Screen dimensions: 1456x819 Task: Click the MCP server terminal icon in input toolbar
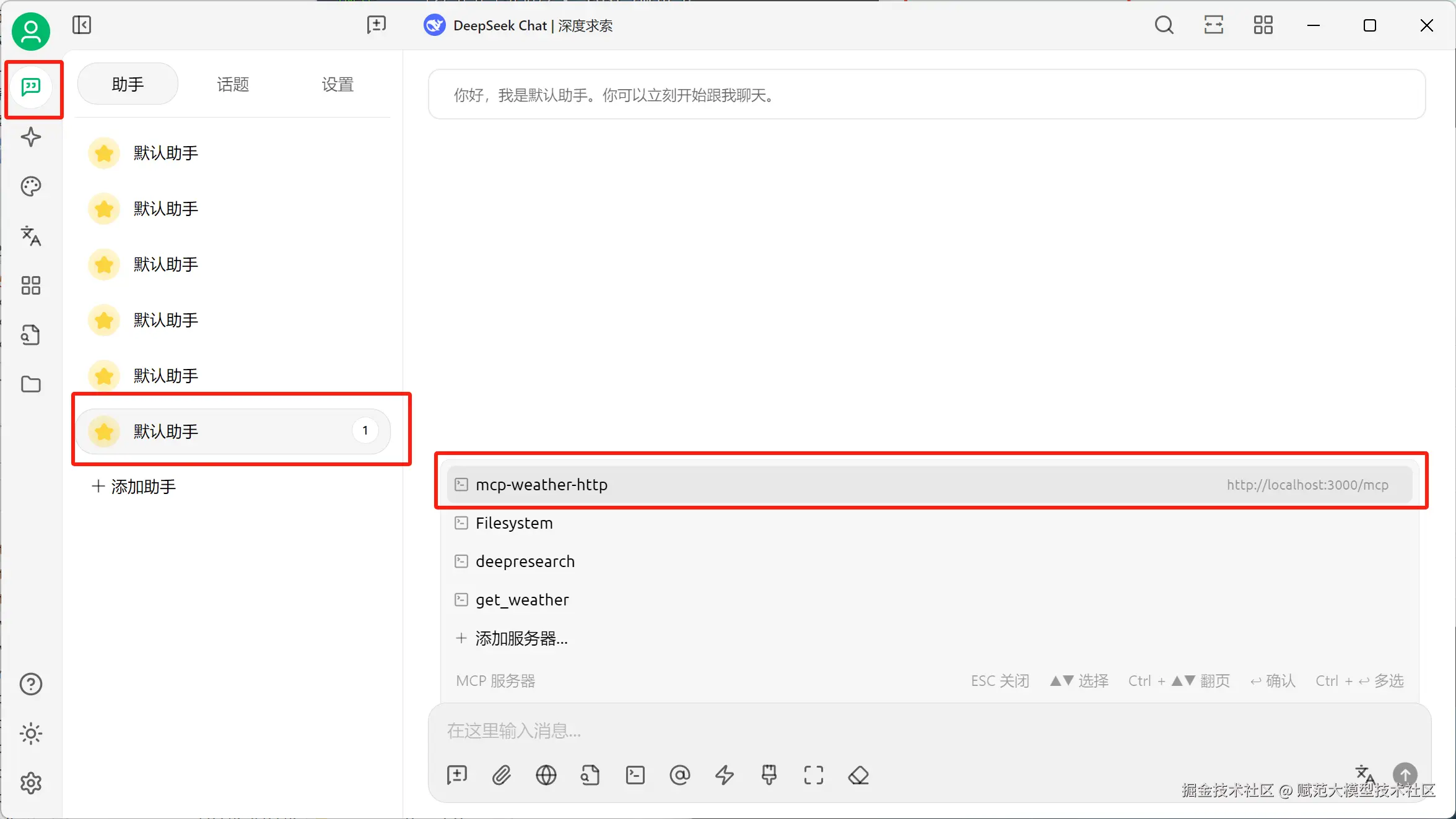point(635,775)
